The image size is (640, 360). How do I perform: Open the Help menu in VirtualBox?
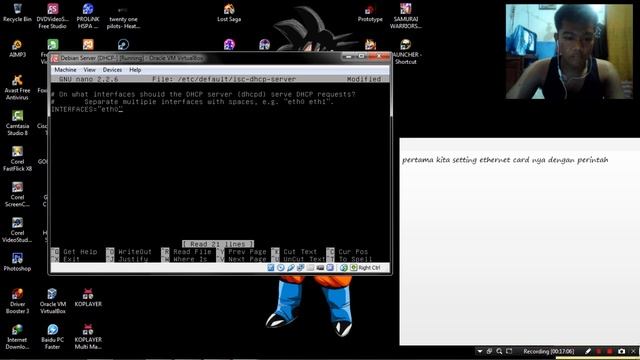pyautogui.click(x=135, y=70)
